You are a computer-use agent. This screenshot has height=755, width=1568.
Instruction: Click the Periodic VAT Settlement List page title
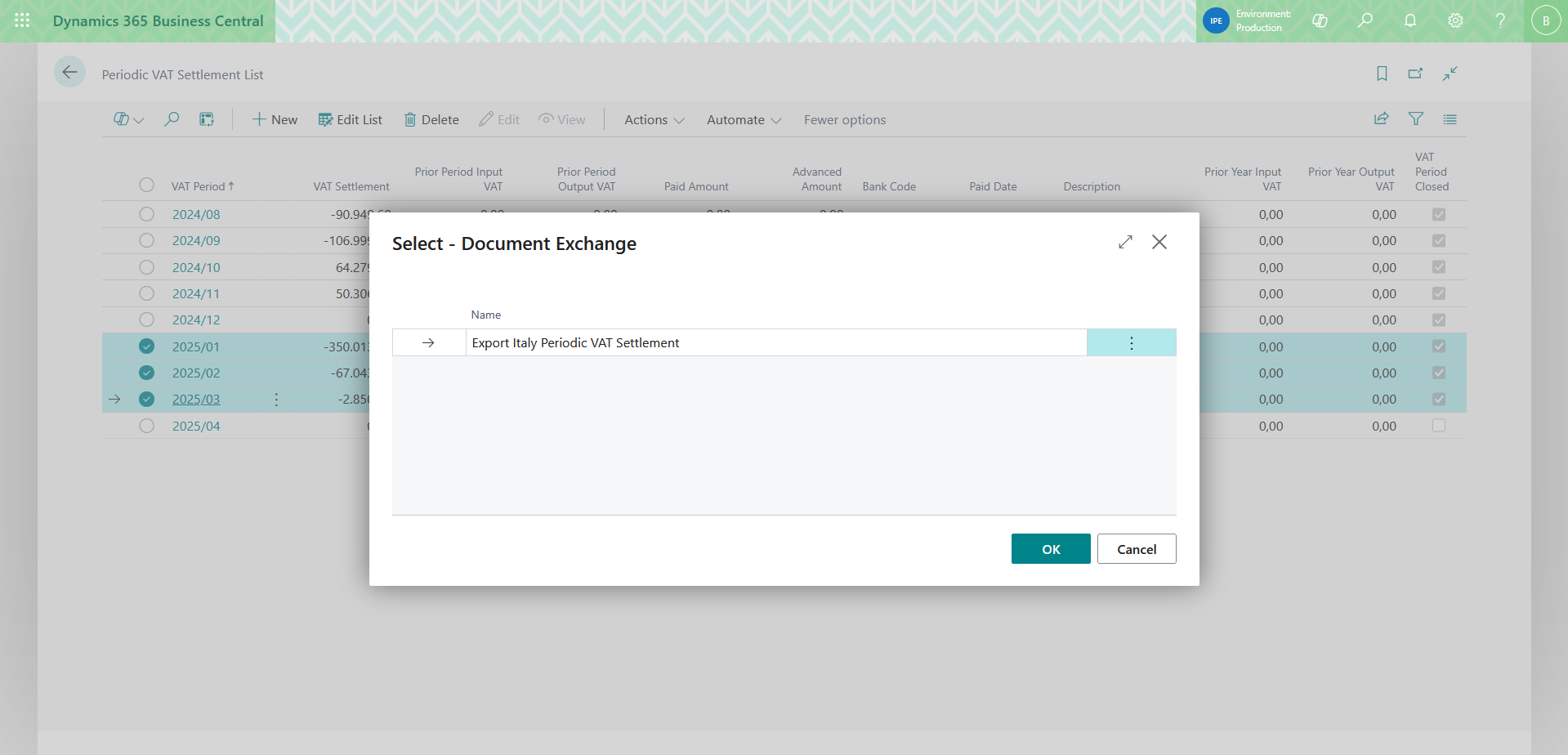coord(182,74)
